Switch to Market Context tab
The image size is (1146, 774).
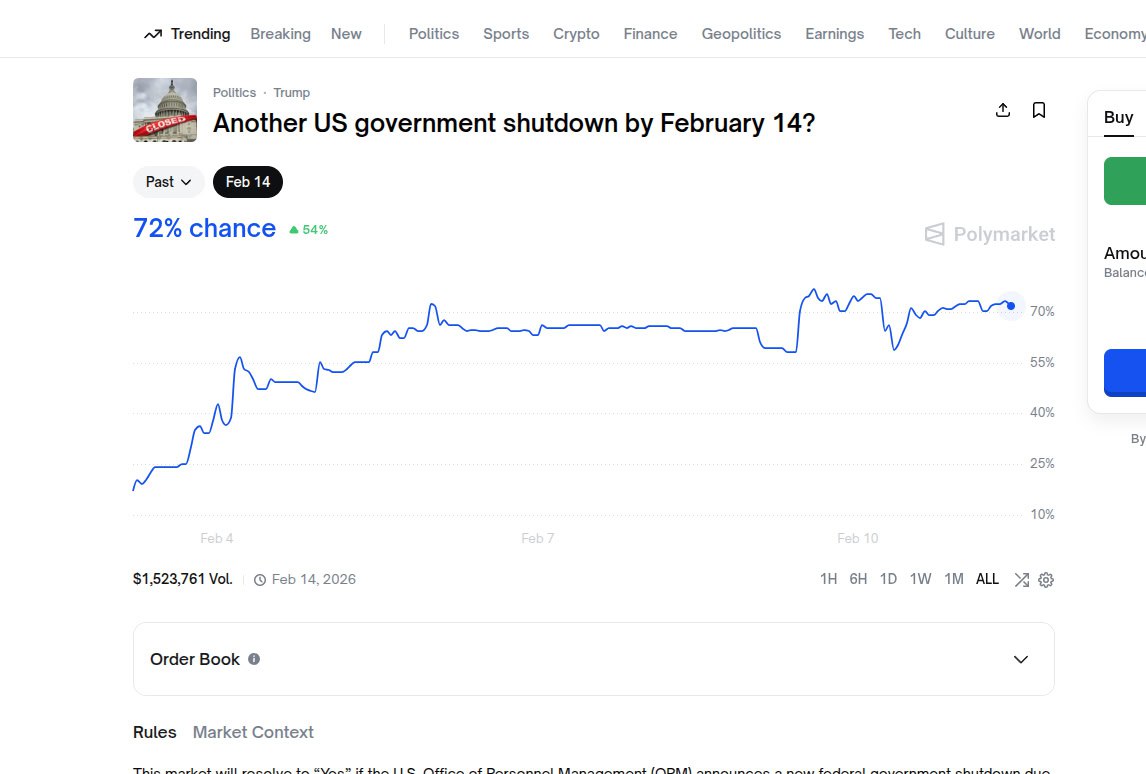(253, 732)
